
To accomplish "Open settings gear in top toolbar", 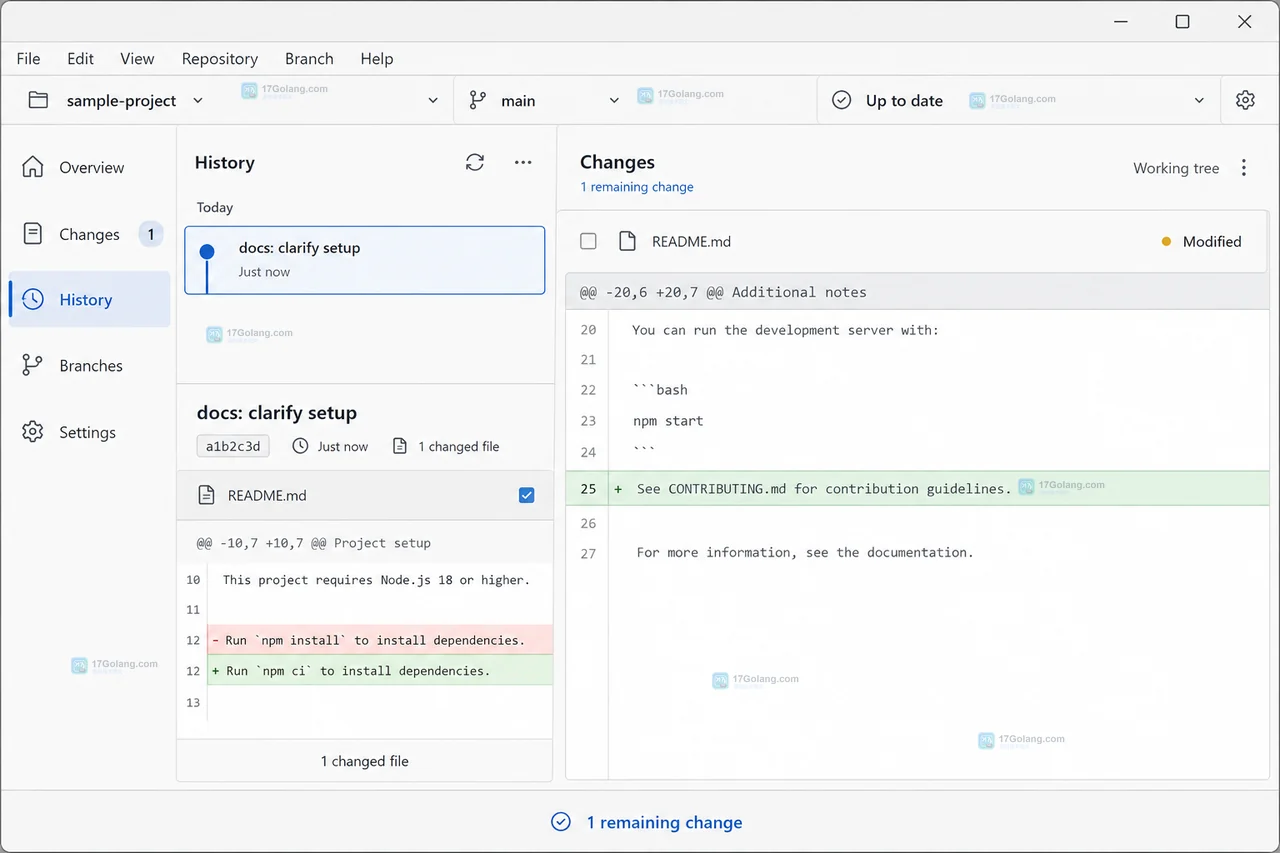I will (1245, 100).
